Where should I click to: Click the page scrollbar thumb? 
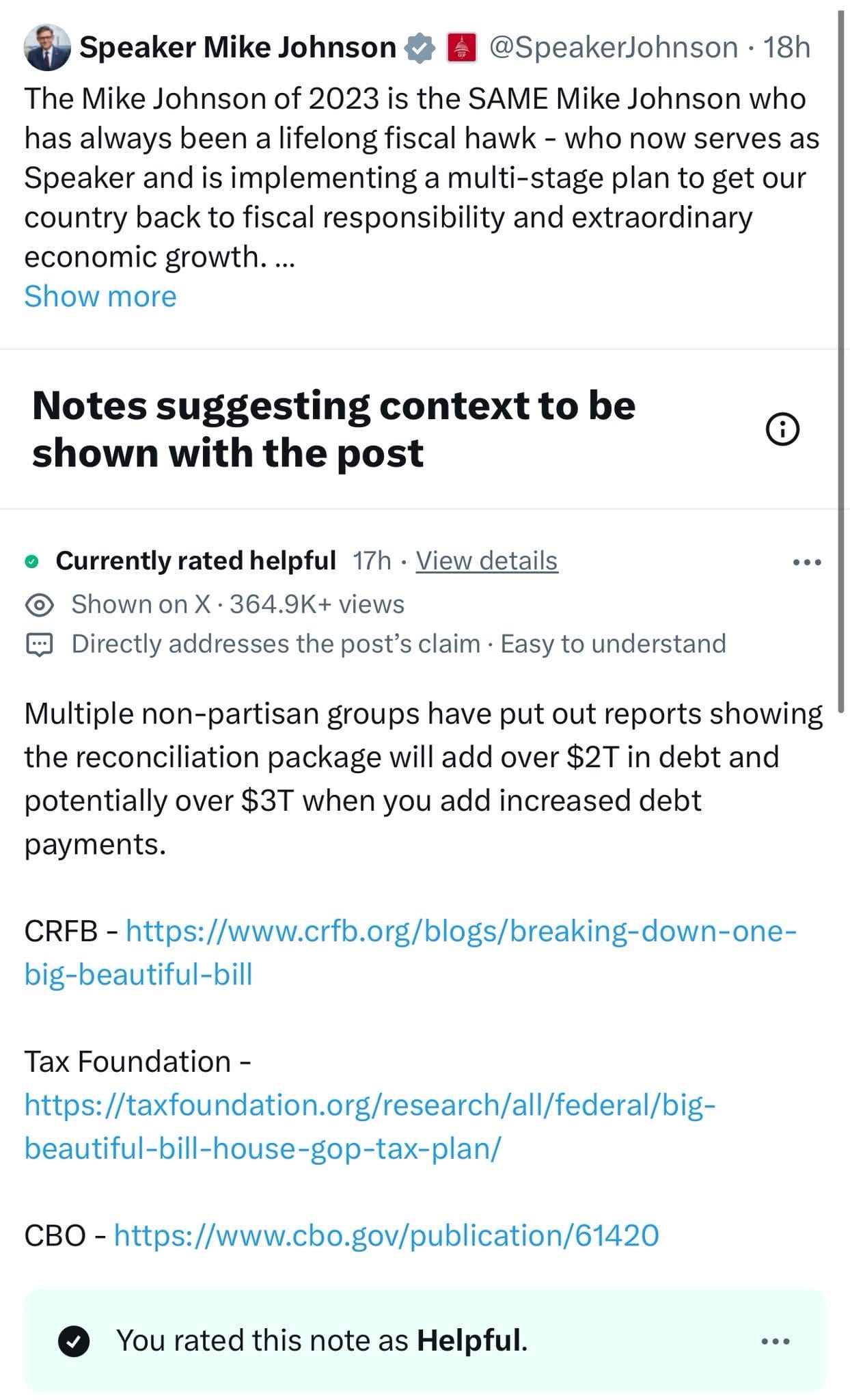pyautogui.click(x=842, y=355)
